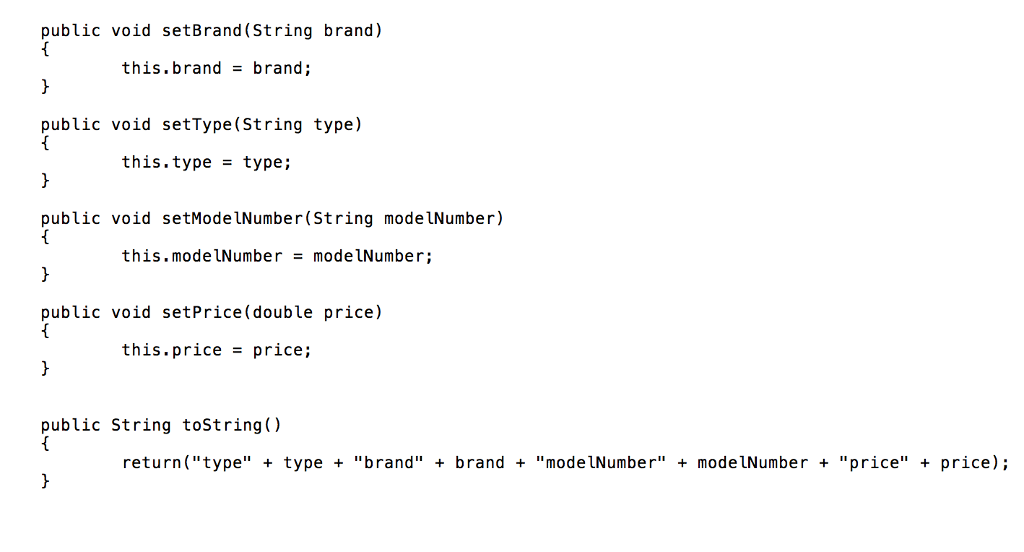Click the return keyword in toString
The image size is (1024, 552).
point(152,463)
